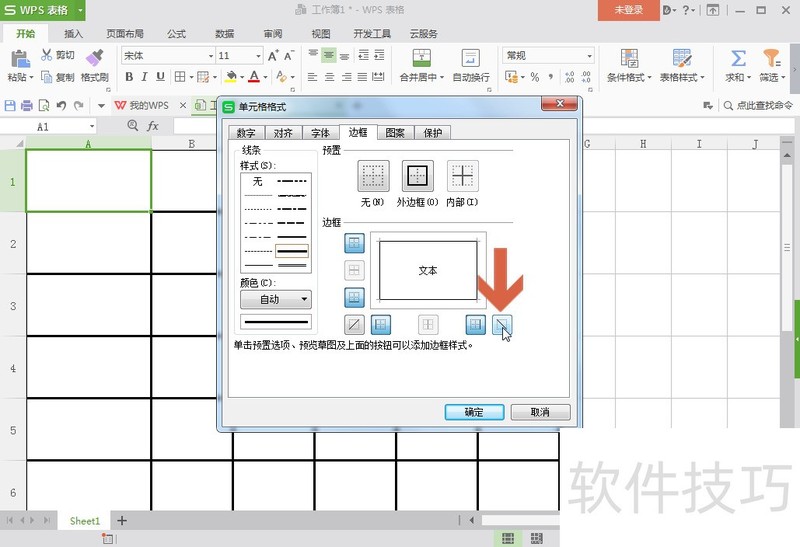Select the Sheet1 worksheet tab
The image size is (800, 547).
85,521
